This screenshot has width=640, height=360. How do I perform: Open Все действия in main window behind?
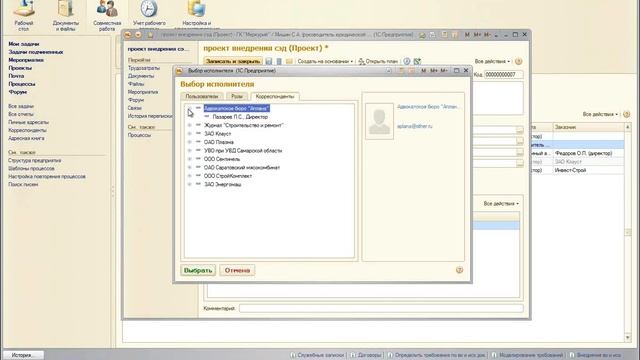click(600, 114)
